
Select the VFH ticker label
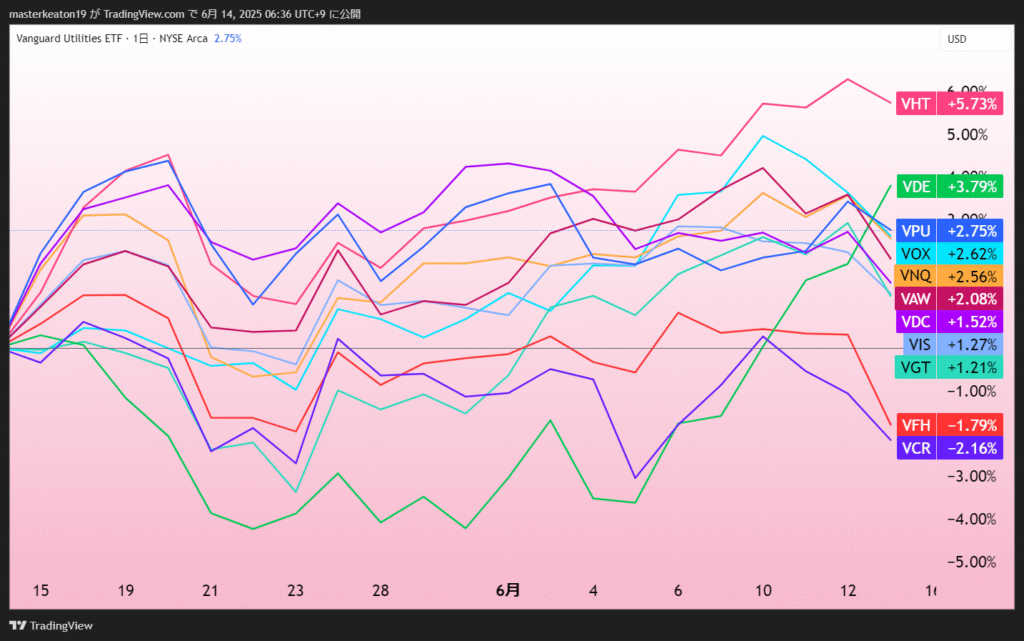916,425
